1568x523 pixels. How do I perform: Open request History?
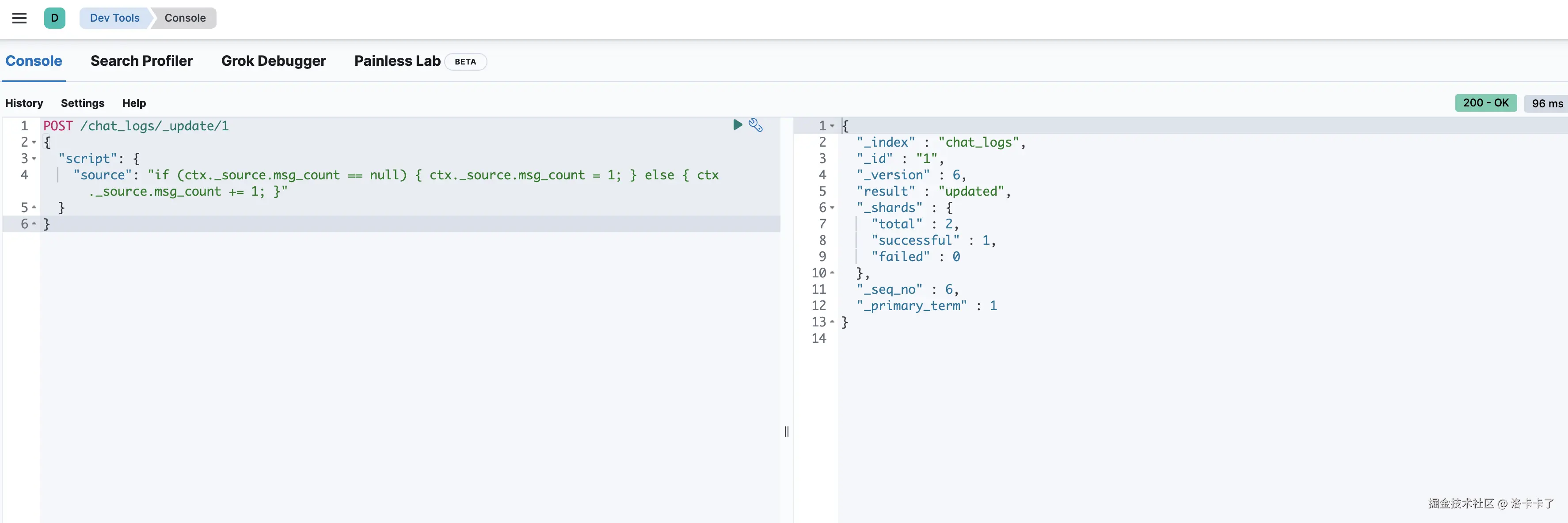[x=24, y=103]
